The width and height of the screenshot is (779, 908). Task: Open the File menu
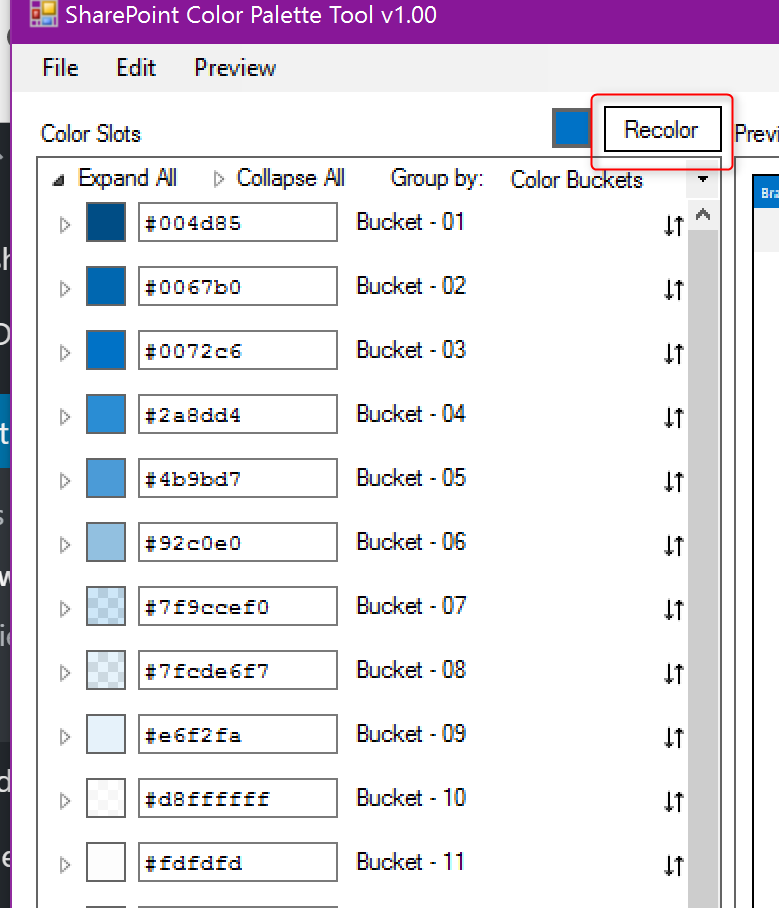point(60,68)
